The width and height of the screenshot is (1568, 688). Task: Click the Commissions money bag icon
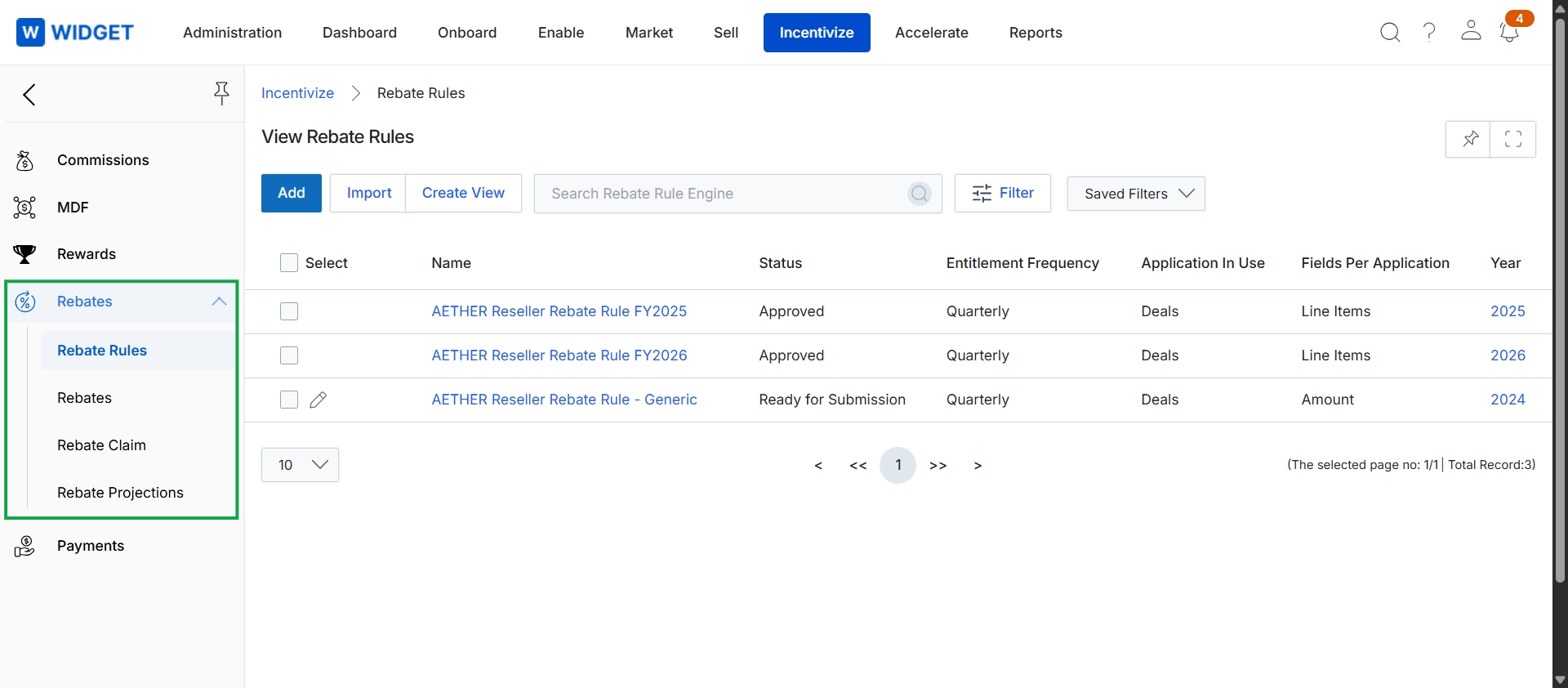point(25,160)
